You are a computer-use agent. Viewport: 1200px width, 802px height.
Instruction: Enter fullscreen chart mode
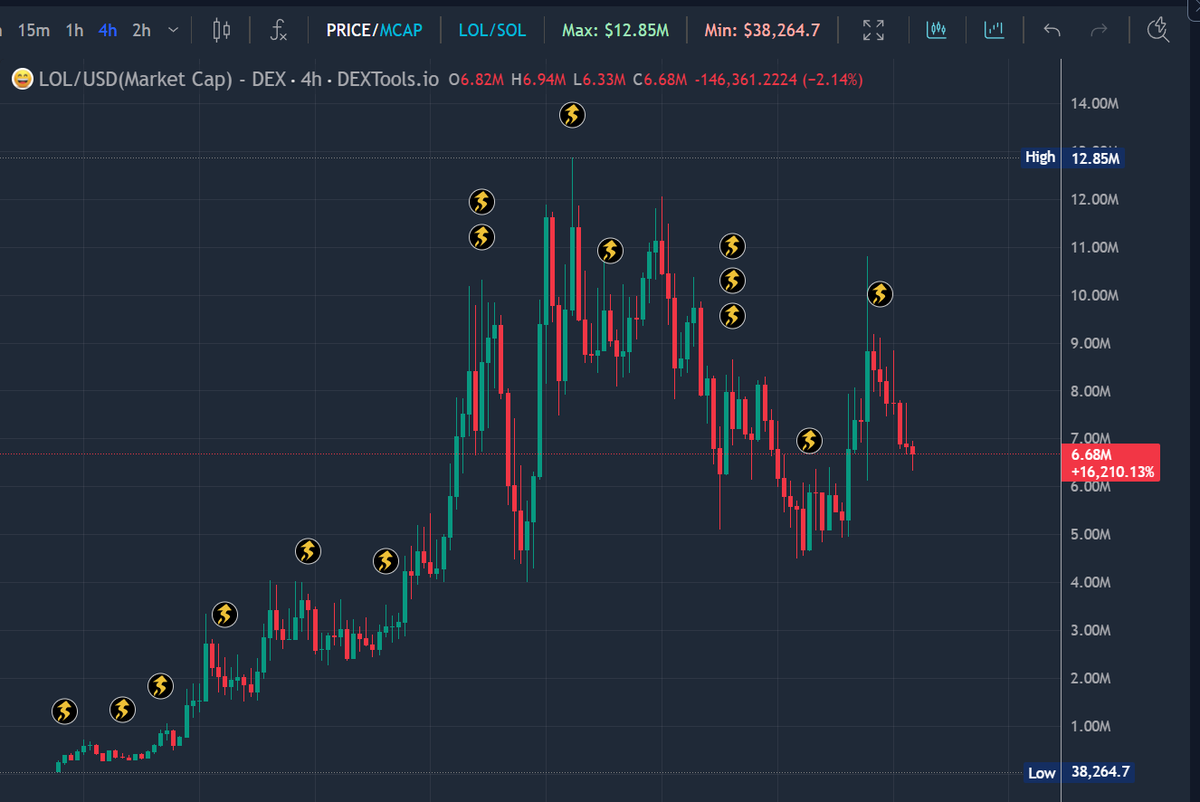873,30
